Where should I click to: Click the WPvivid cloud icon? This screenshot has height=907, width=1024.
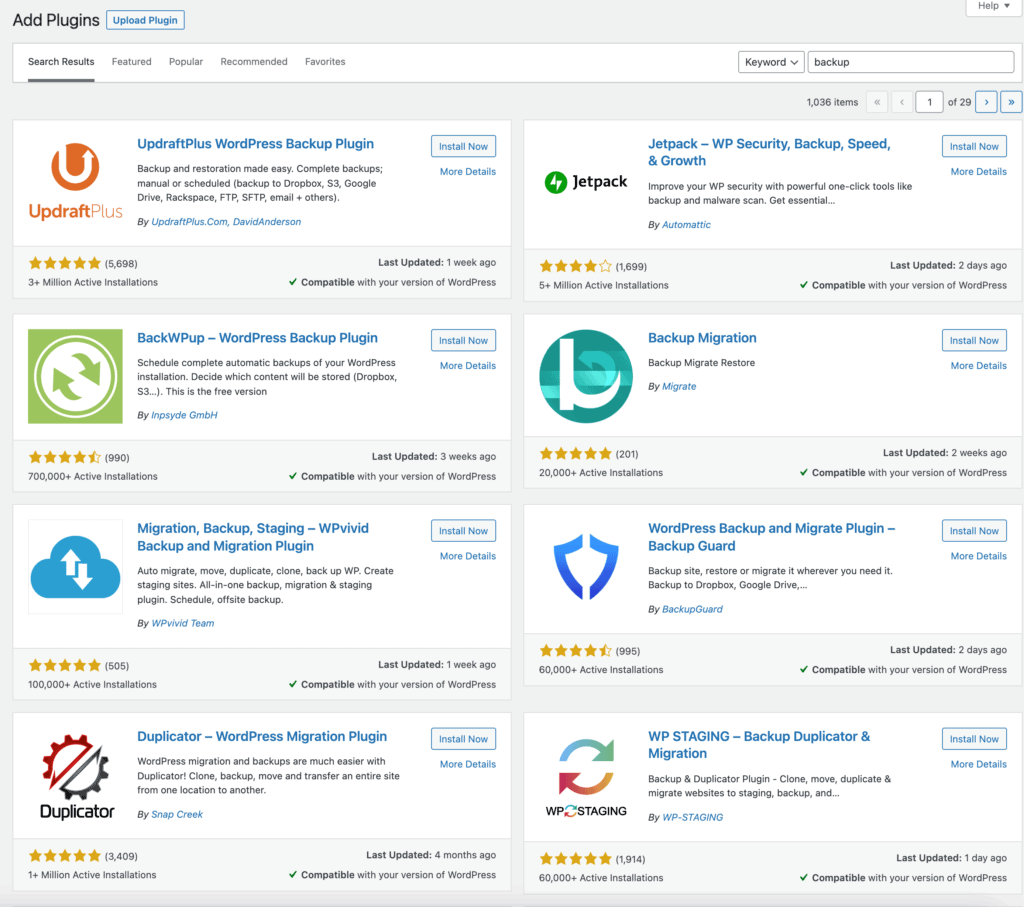coord(75,567)
